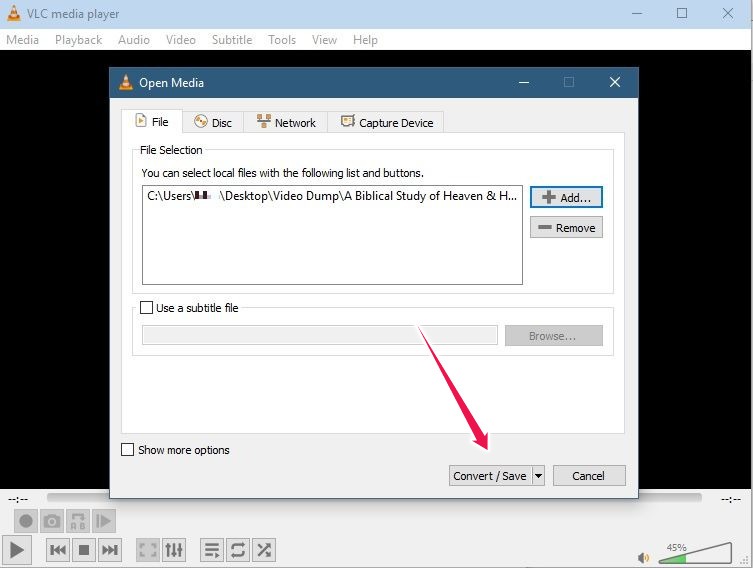Click the playback seek bar
Screen dimensions: 753x568
coord(374,498)
